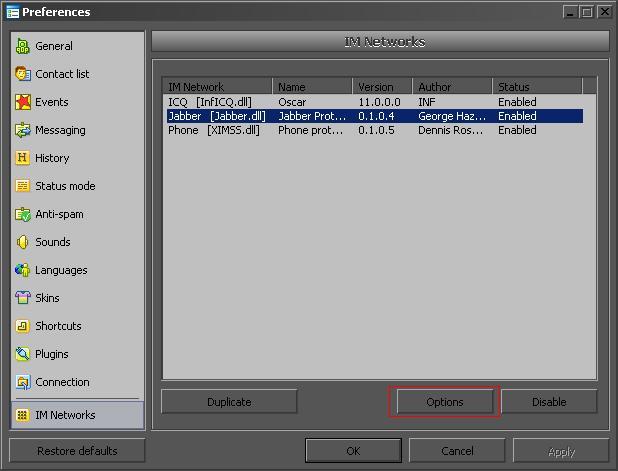
Task: Click the INF author cell
Action: tap(427, 102)
